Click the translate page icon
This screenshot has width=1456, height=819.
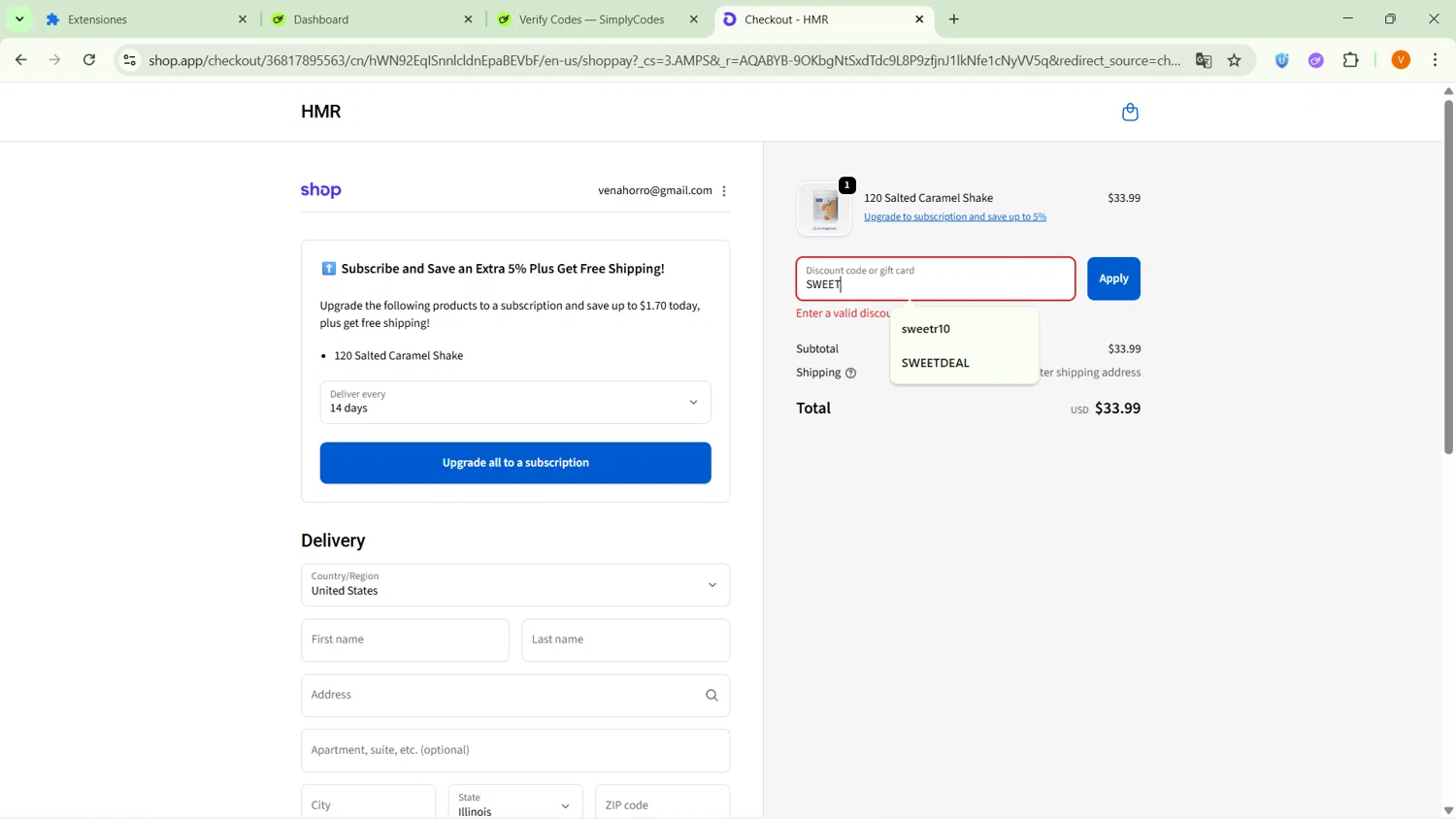[x=1204, y=60]
